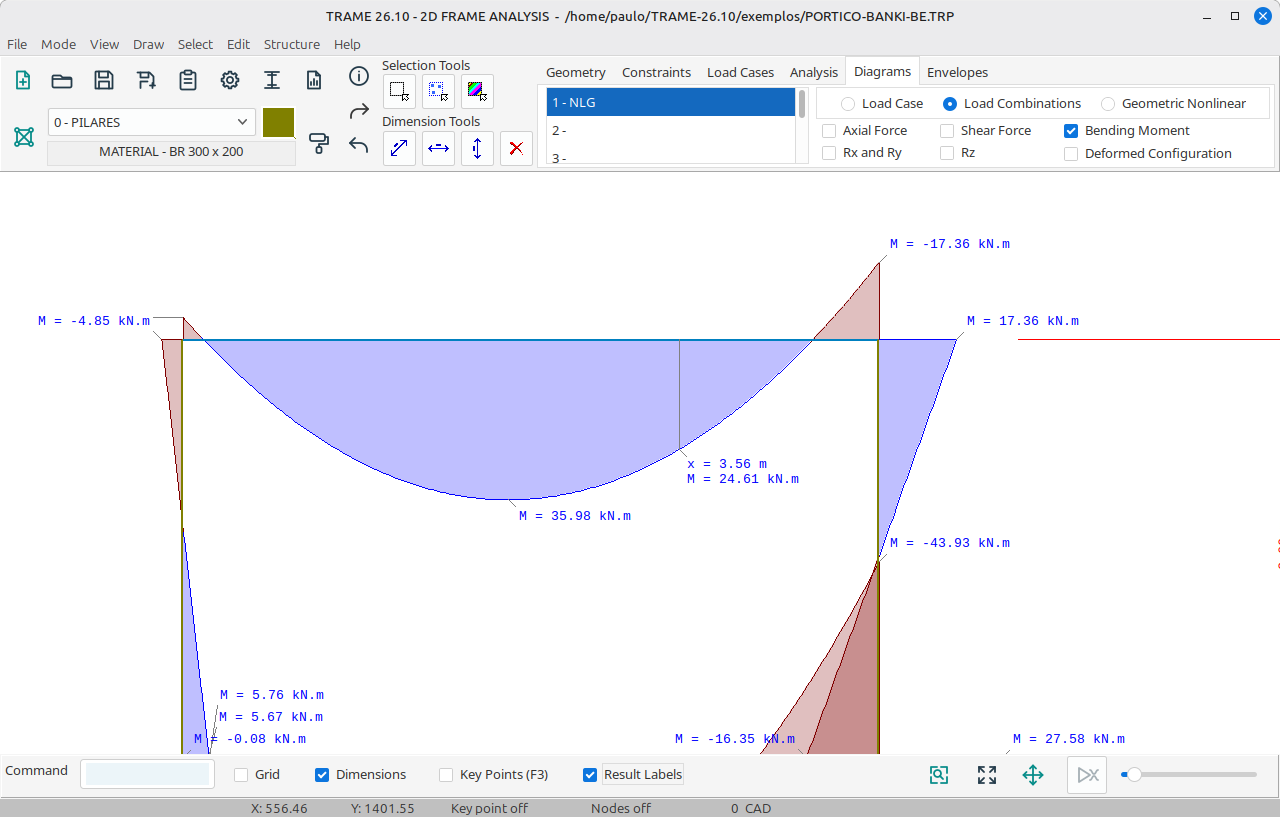1280x817 pixels.
Task: Undo the last action with the back arrow
Action: (x=359, y=145)
